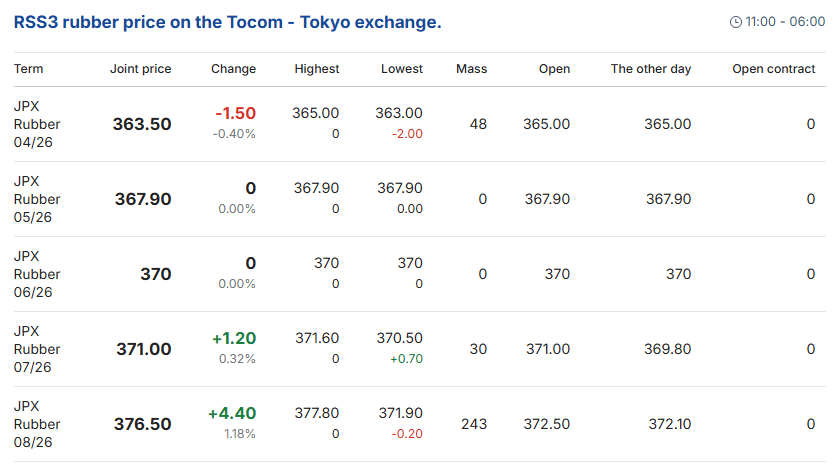The image size is (840, 473).
Task: Click the -1.50 red change value
Action: 235,113
